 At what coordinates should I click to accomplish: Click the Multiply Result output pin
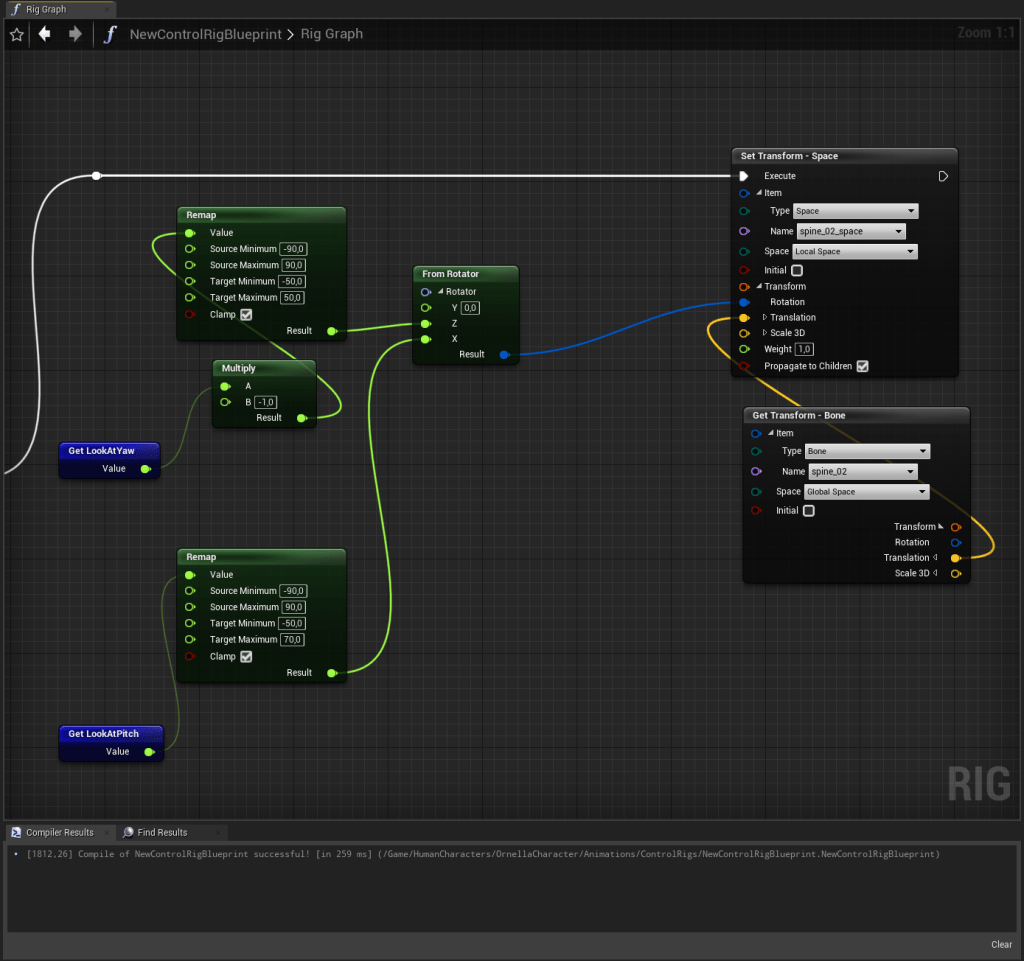click(x=302, y=418)
